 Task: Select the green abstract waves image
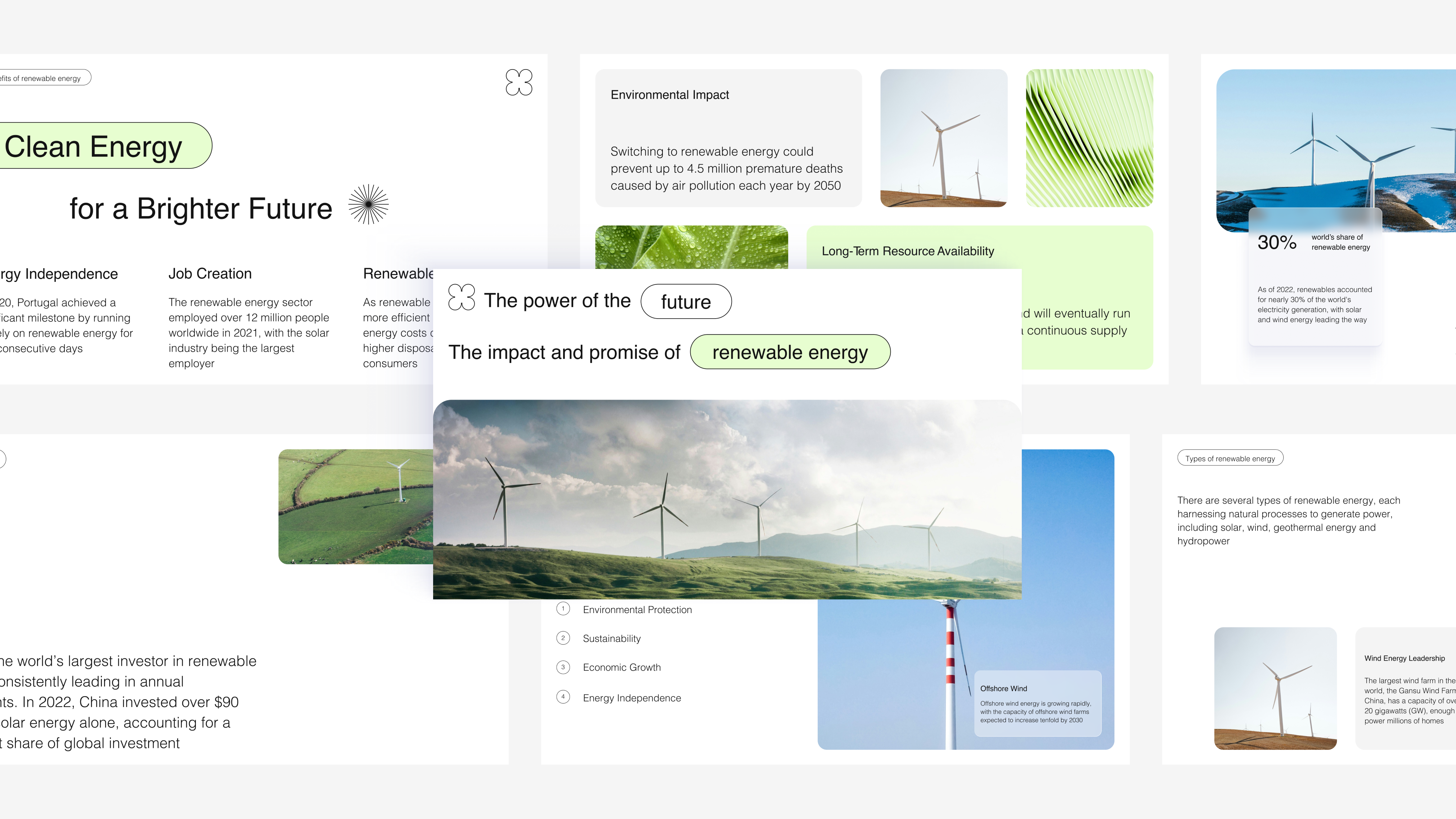[x=1089, y=139]
